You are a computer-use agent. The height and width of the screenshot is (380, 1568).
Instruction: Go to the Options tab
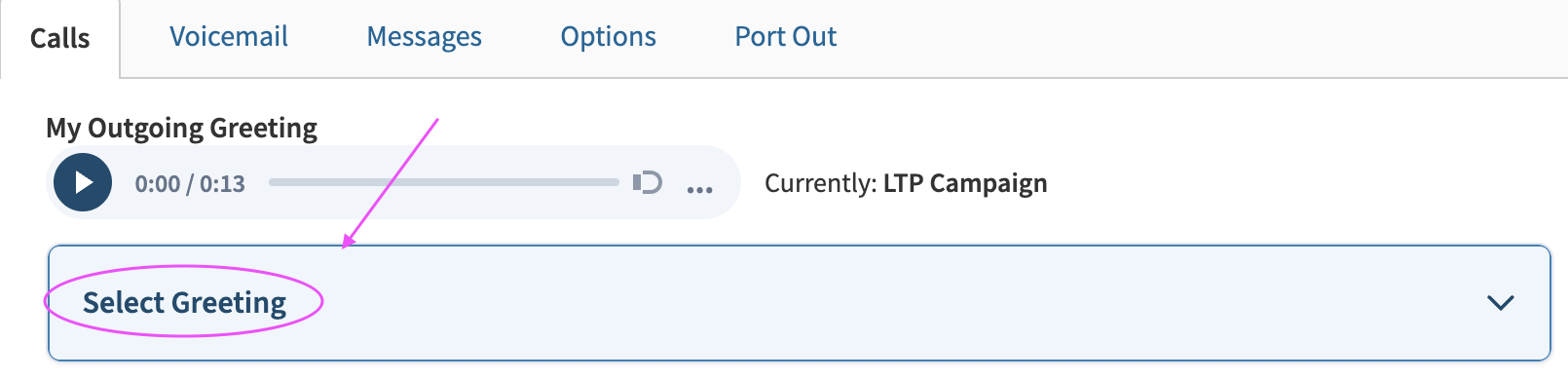(608, 37)
